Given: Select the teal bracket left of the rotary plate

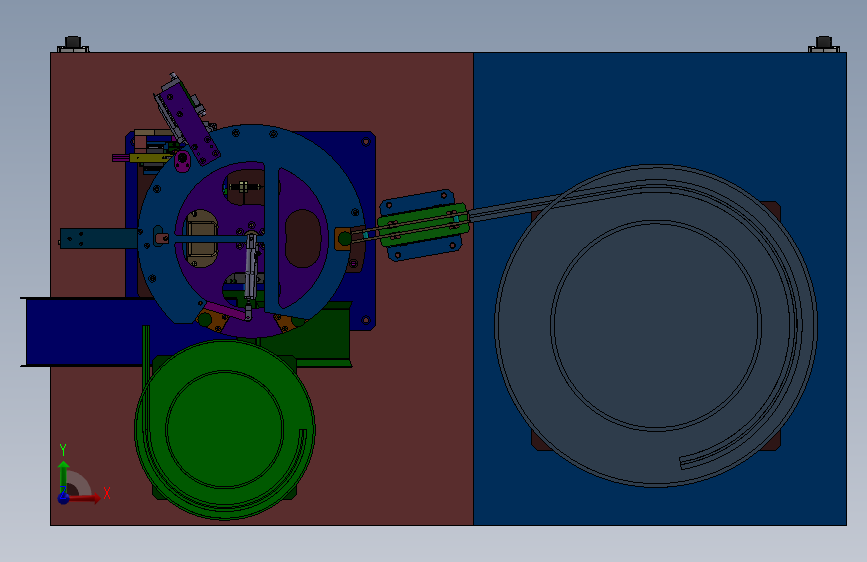Looking at the screenshot, I should (x=98, y=238).
